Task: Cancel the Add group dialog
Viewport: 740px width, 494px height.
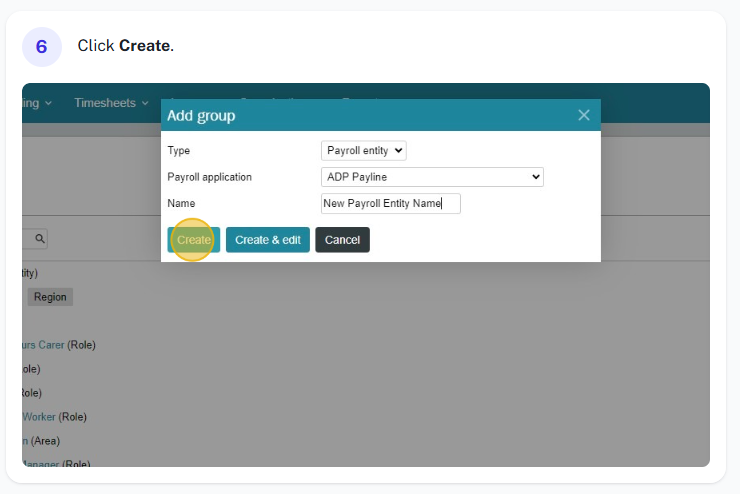Action: click(x=342, y=240)
